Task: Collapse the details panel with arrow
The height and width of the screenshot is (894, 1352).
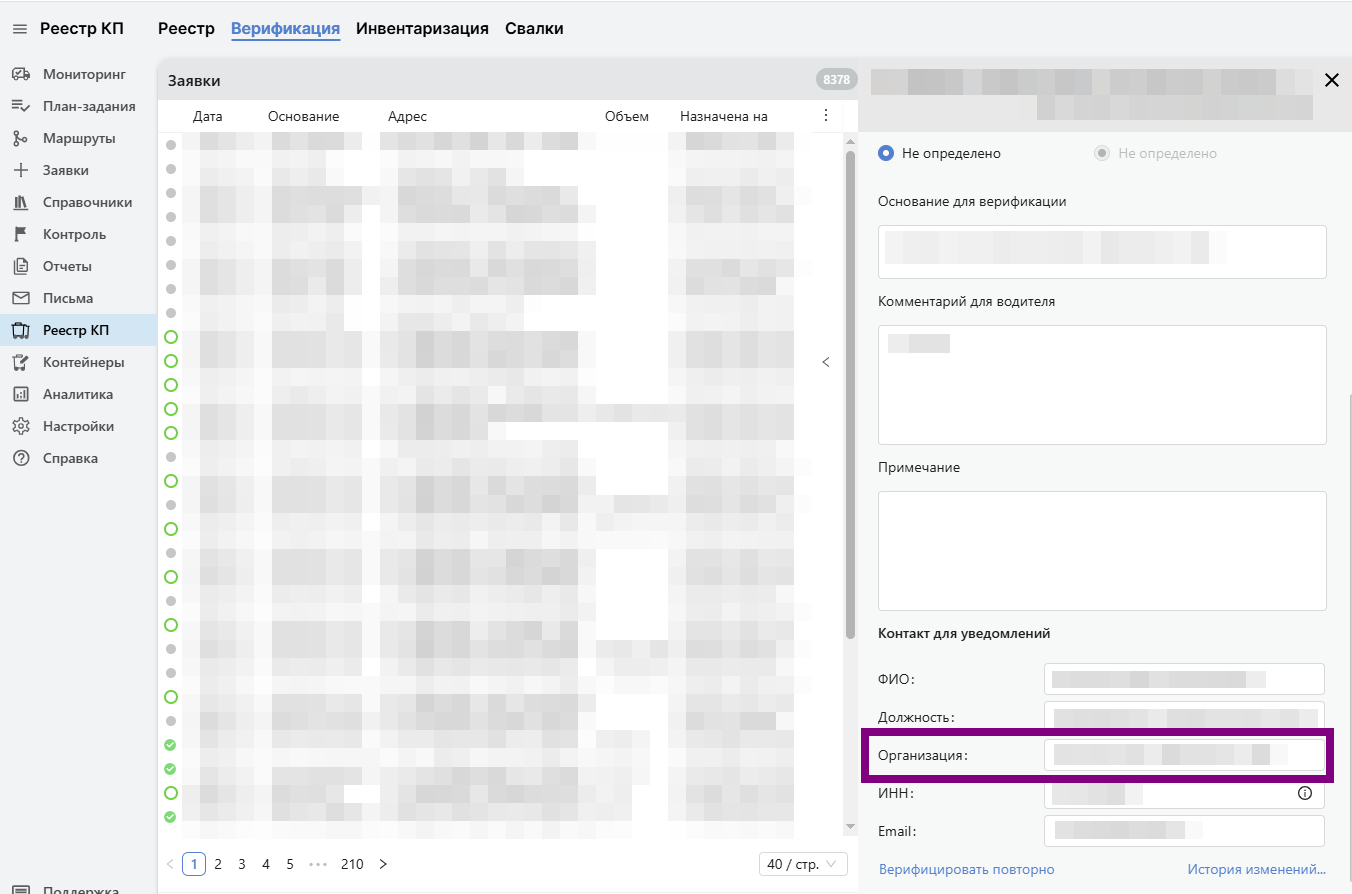Action: click(826, 362)
